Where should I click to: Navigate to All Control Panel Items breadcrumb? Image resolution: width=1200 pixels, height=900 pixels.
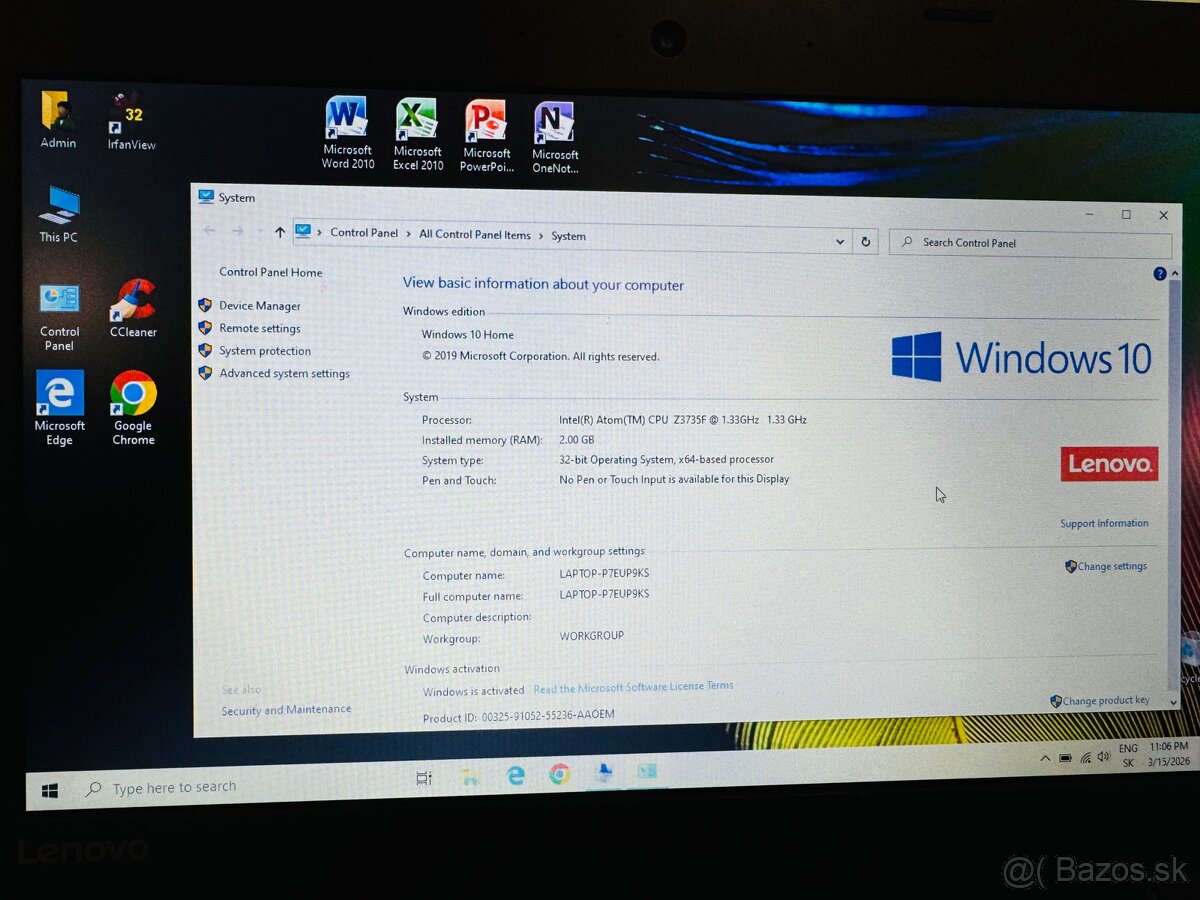474,234
